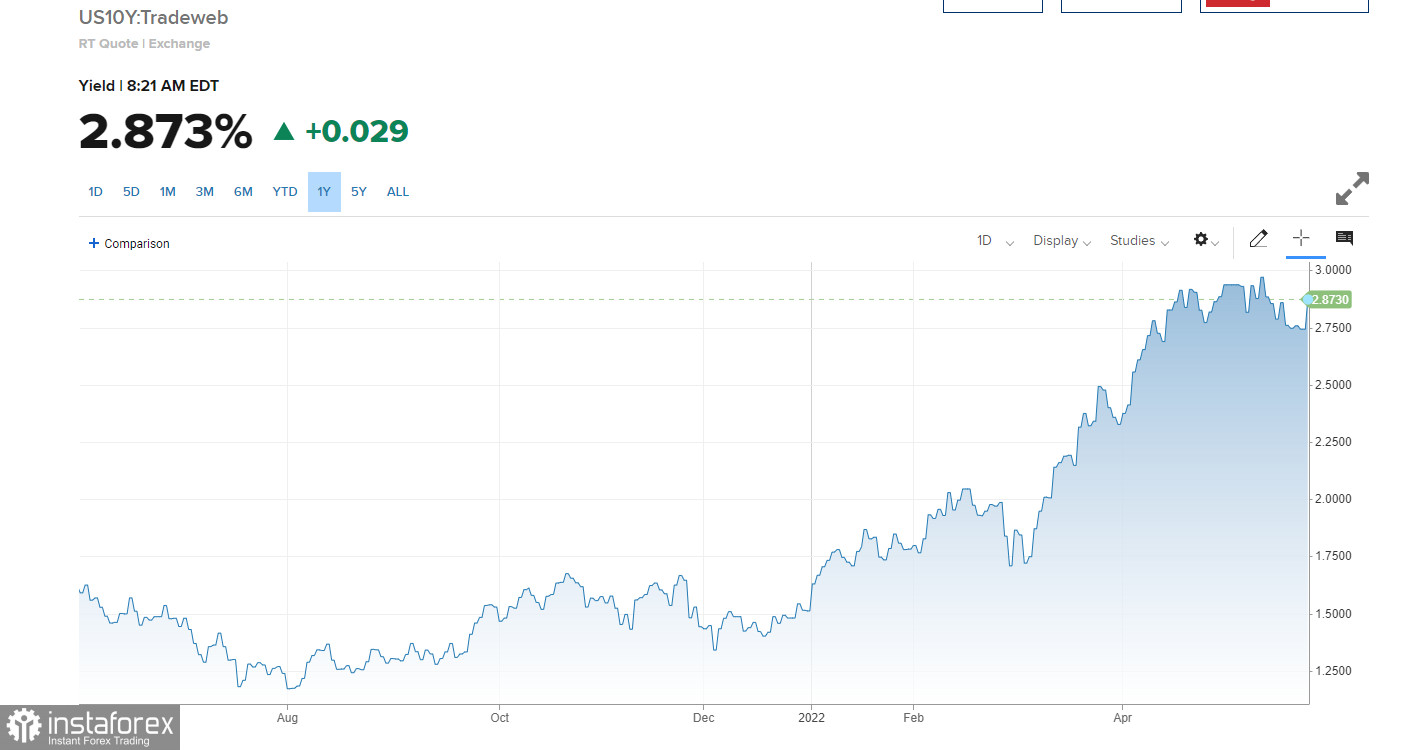Image resolution: width=1409 pixels, height=750 pixels.
Task: Switch to 1M time range
Action: pos(167,192)
